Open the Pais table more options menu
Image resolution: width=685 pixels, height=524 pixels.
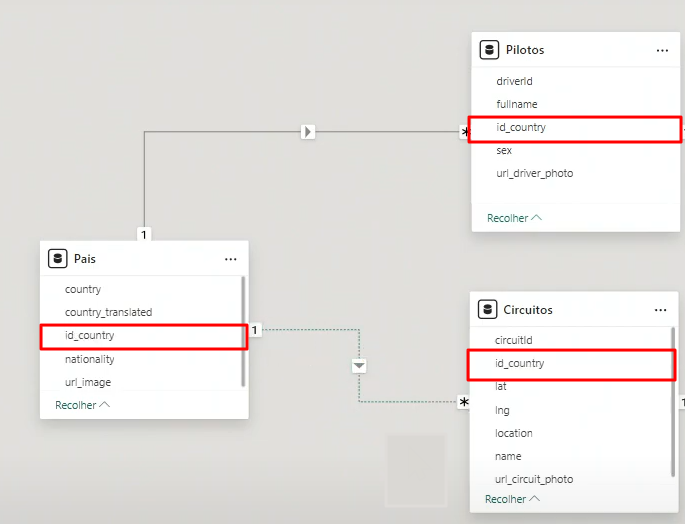(x=231, y=259)
